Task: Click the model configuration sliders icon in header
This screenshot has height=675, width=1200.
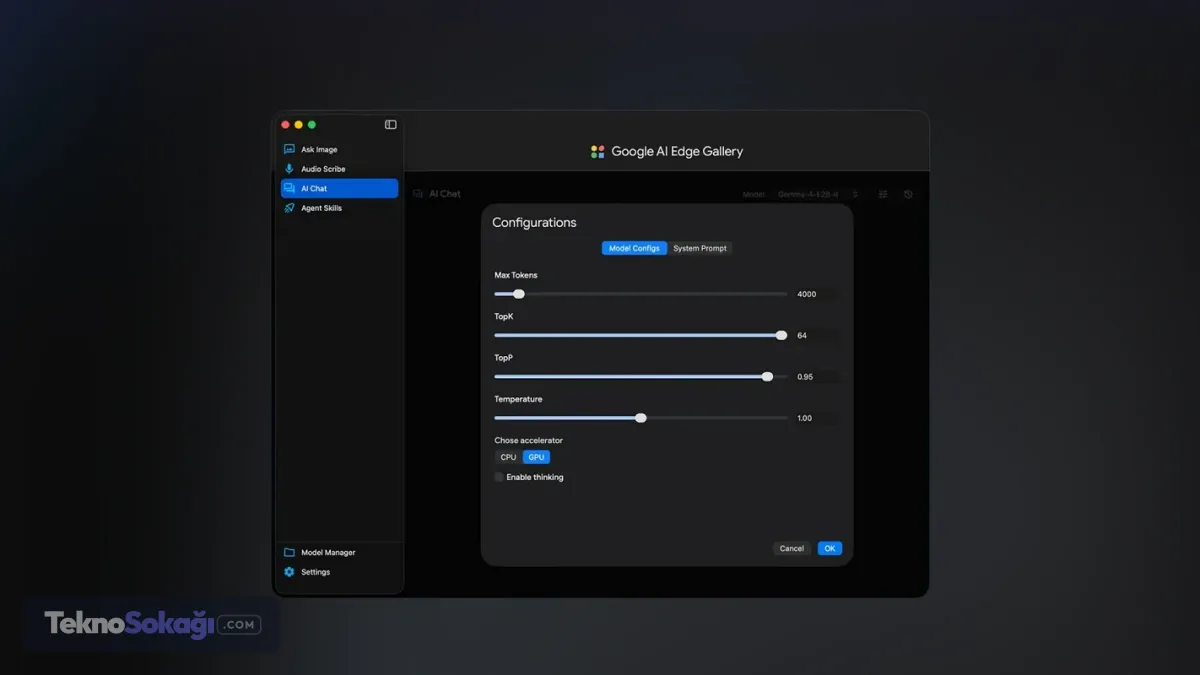Action: (883, 194)
